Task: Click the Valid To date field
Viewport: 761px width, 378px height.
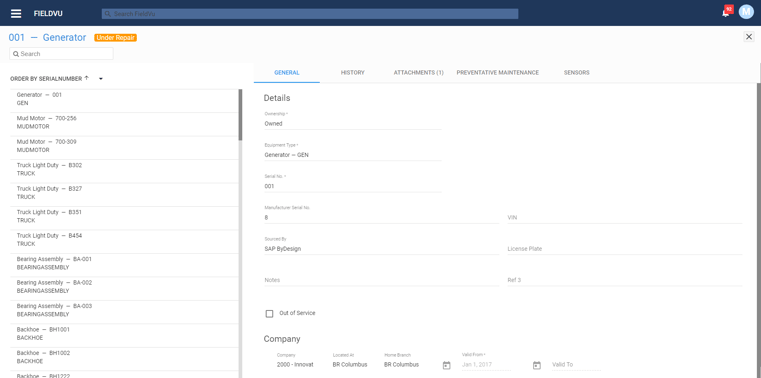Action: point(576,365)
